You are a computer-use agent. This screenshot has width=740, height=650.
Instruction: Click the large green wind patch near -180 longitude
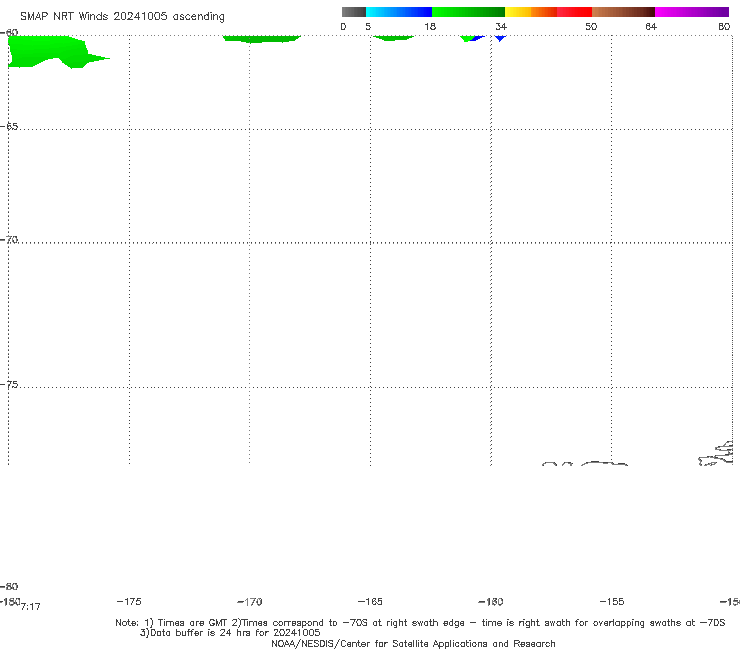[47, 51]
